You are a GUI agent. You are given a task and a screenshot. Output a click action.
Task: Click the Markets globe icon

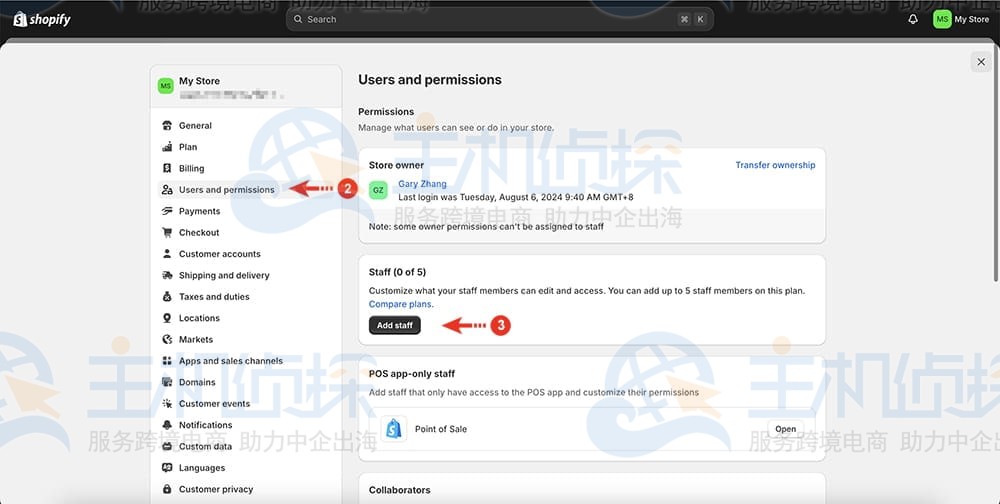click(x=167, y=339)
